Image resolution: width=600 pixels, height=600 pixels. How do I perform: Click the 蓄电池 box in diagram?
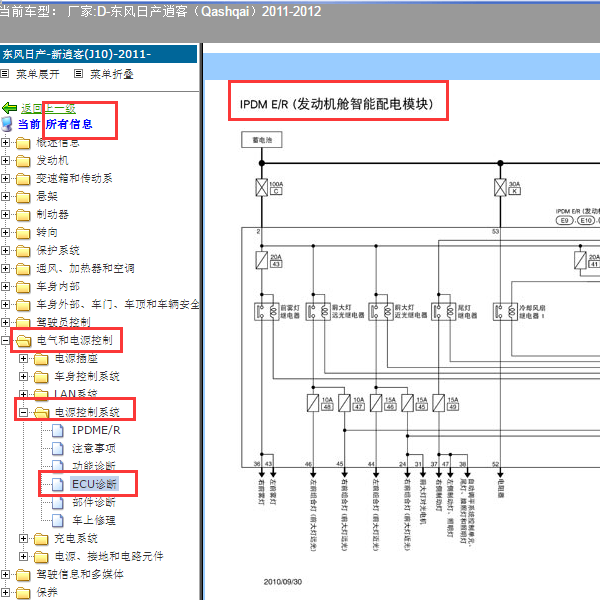262,140
